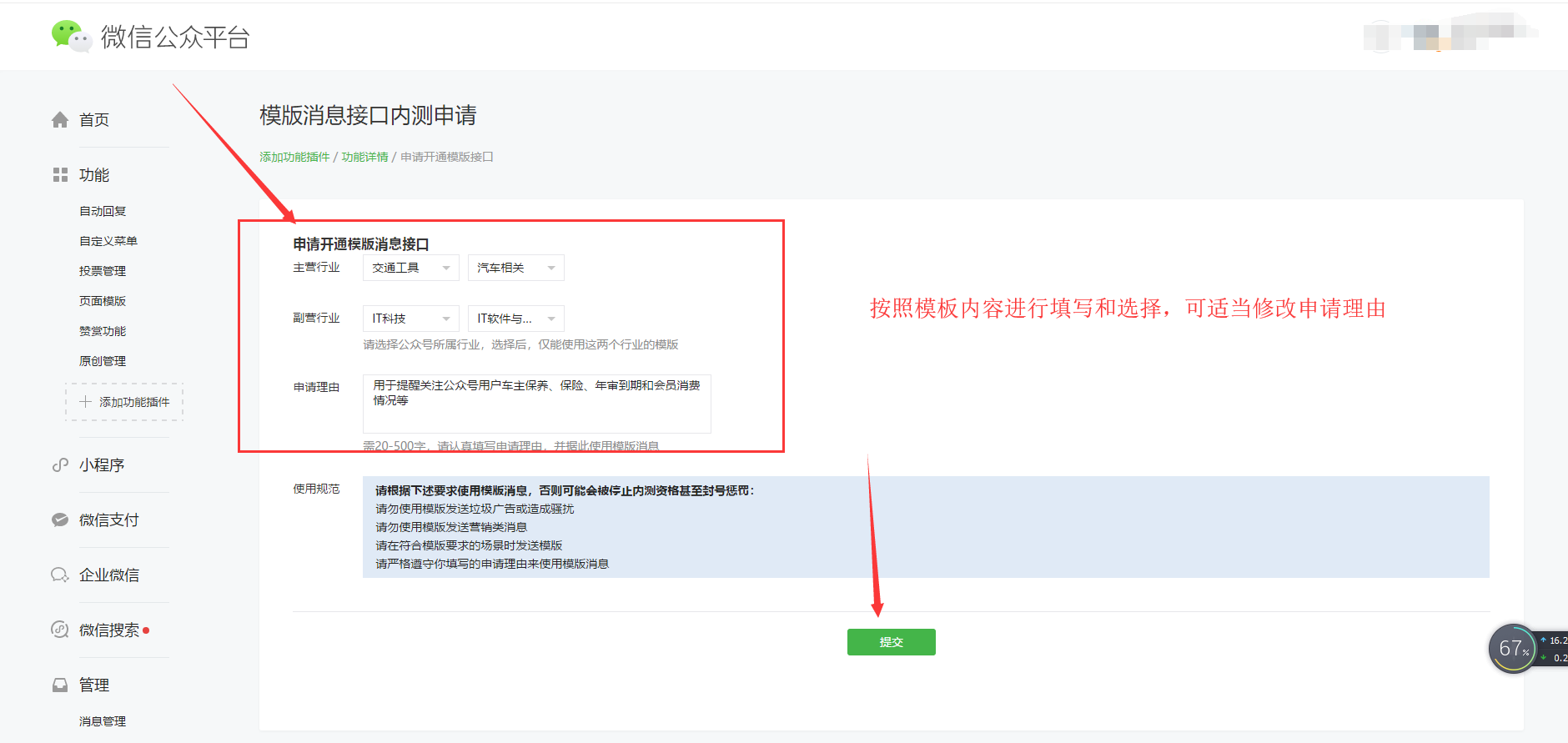Viewport: 1568px width, 743px height.
Task: Open 企业微信 section
Action: pos(109,575)
